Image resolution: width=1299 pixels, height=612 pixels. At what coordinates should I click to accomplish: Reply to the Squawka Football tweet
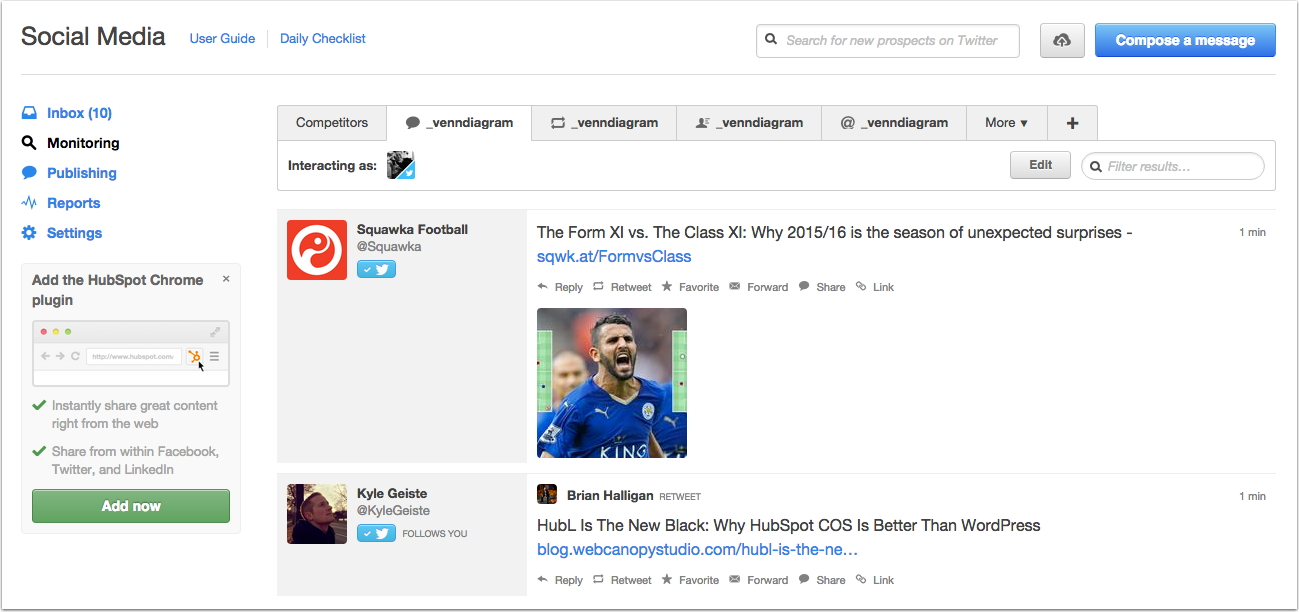pyautogui.click(x=560, y=287)
